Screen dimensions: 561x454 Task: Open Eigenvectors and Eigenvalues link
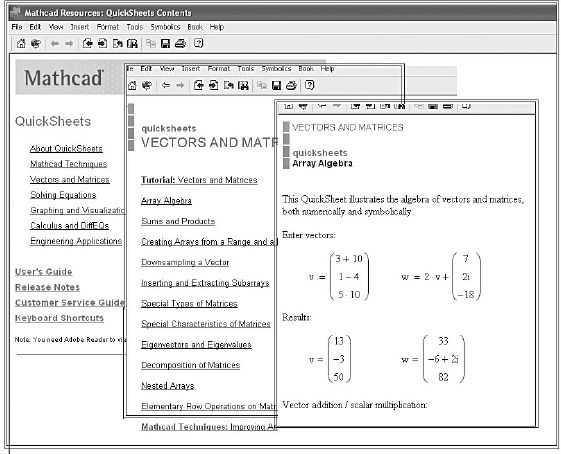click(196, 345)
